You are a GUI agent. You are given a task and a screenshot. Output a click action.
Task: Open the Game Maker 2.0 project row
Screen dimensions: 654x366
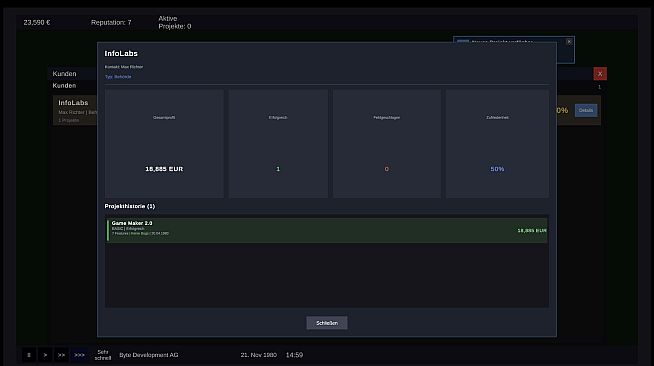pyautogui.click(x=327, y=230)
